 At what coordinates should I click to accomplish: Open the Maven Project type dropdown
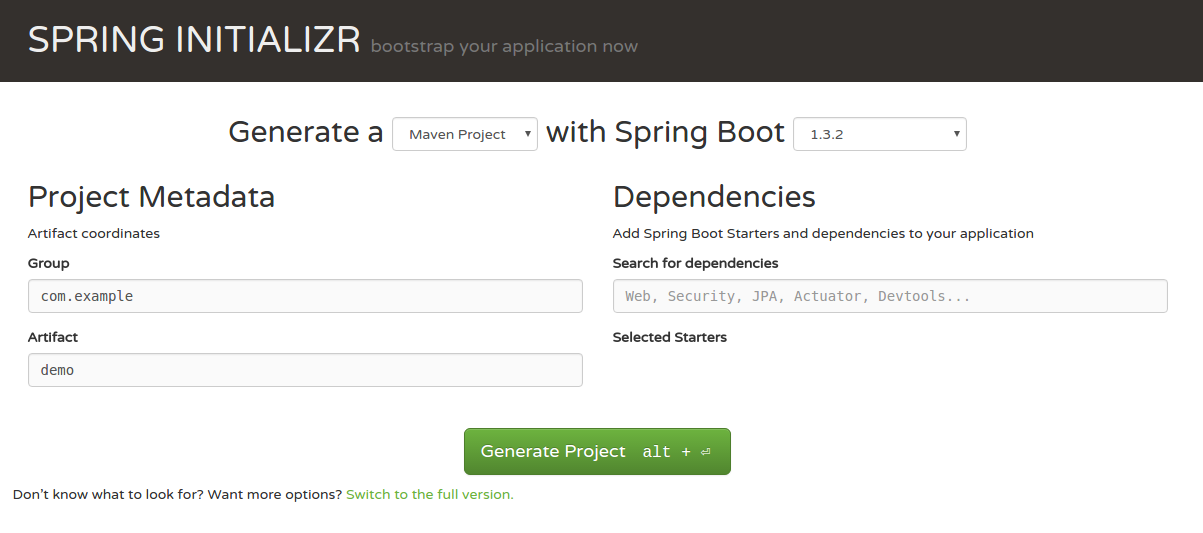(x=465, y=134)
